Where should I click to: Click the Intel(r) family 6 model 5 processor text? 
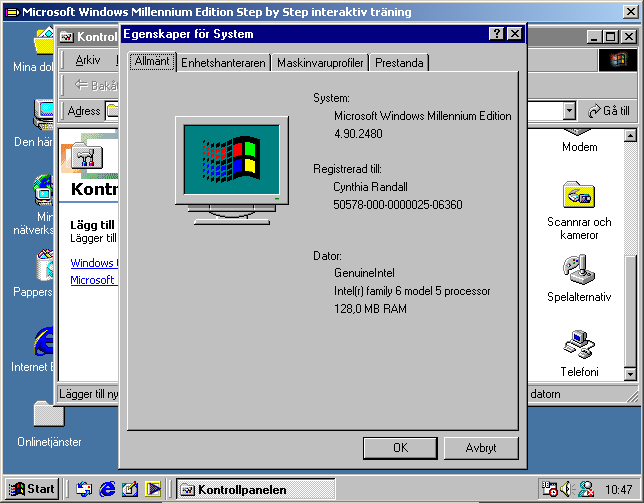412,291
